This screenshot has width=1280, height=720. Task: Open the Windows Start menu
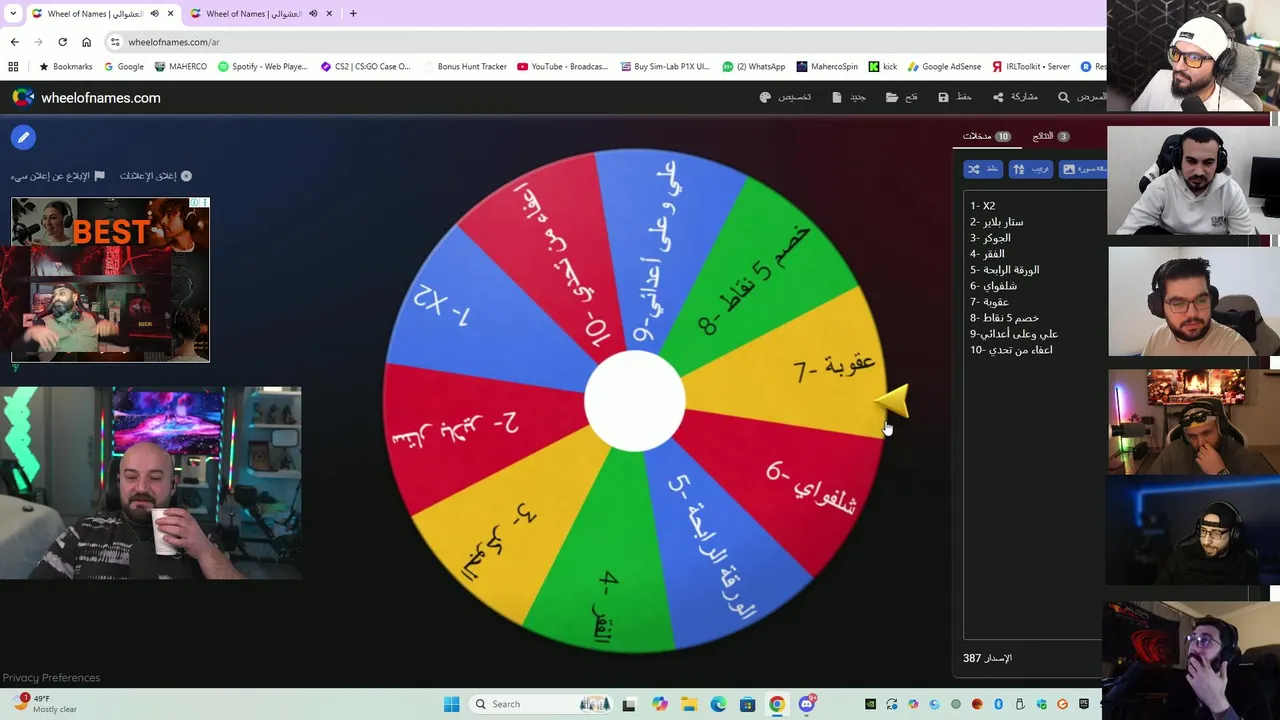click(x=451, y=704)
